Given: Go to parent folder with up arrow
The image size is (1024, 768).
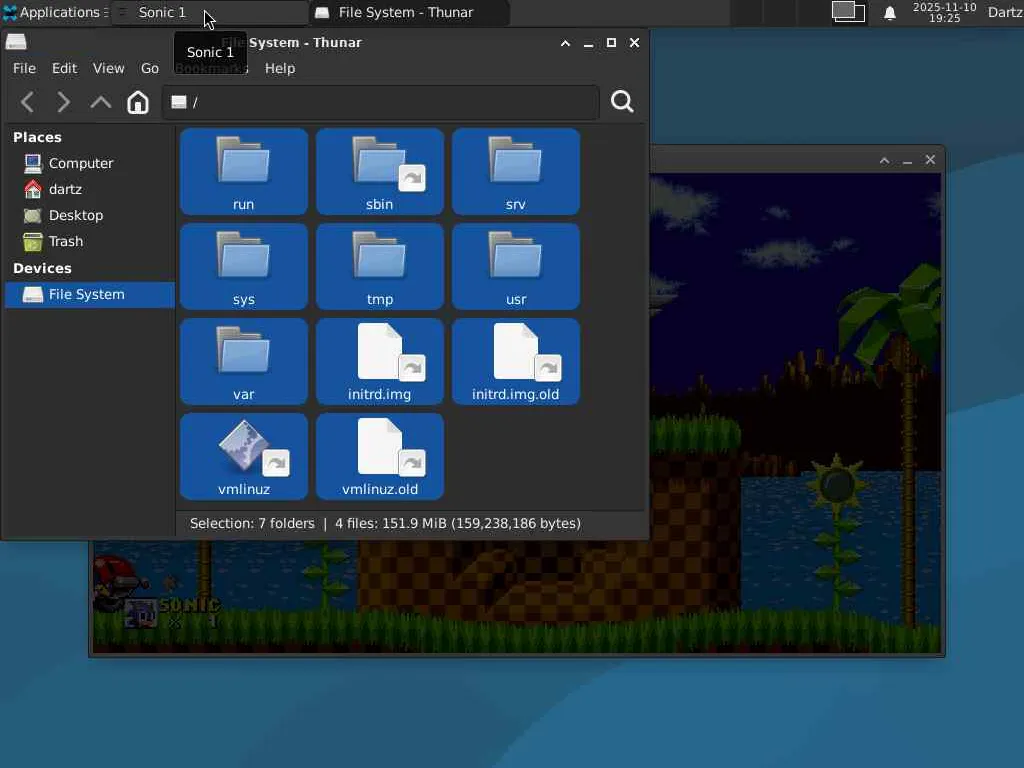Looking at the screenshot, I should [x=101, y=102].
